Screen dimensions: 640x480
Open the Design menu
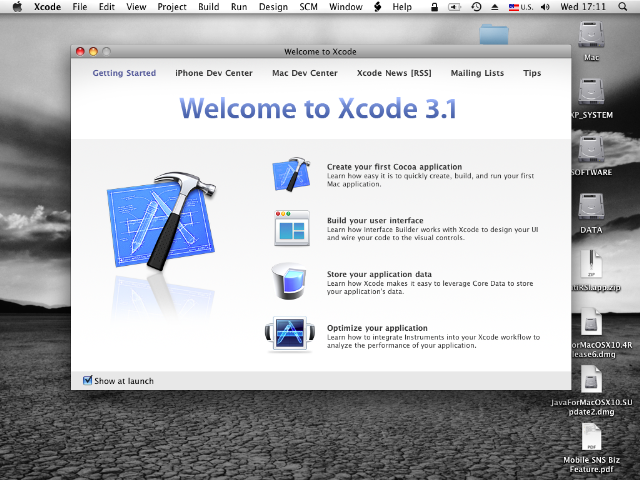tap(273, 7)
